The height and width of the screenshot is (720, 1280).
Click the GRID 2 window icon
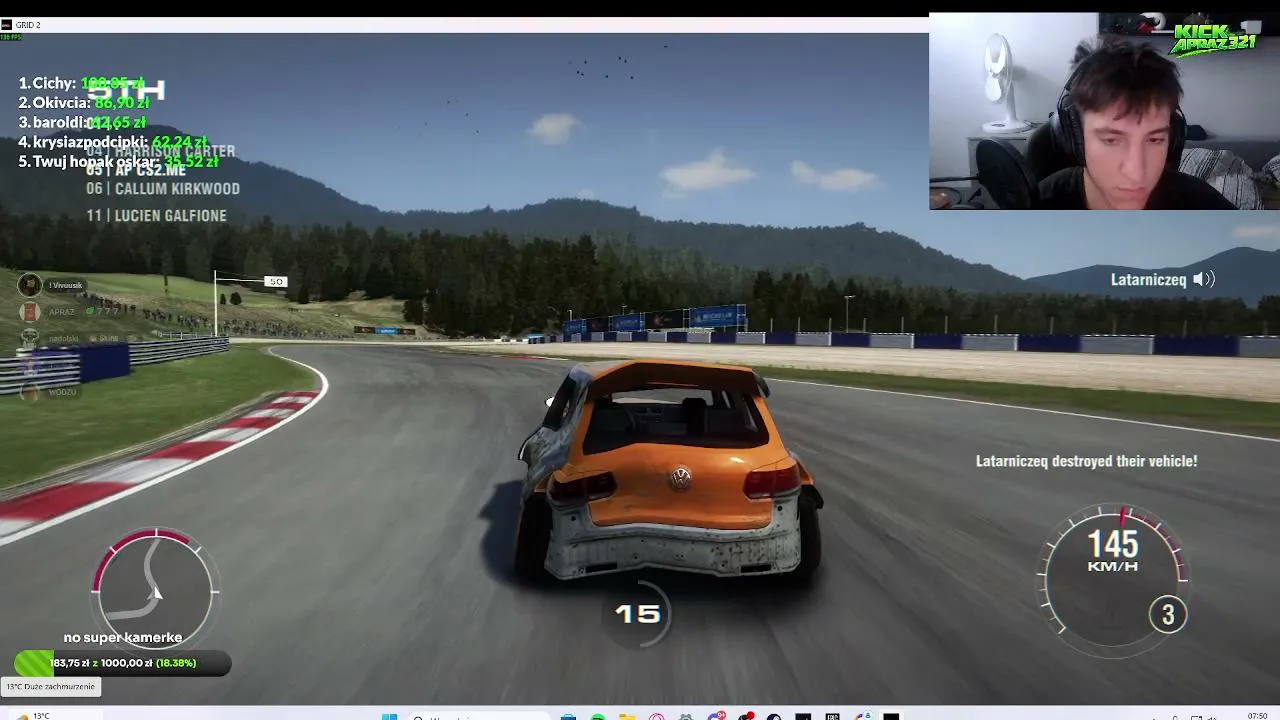[6, 24]
